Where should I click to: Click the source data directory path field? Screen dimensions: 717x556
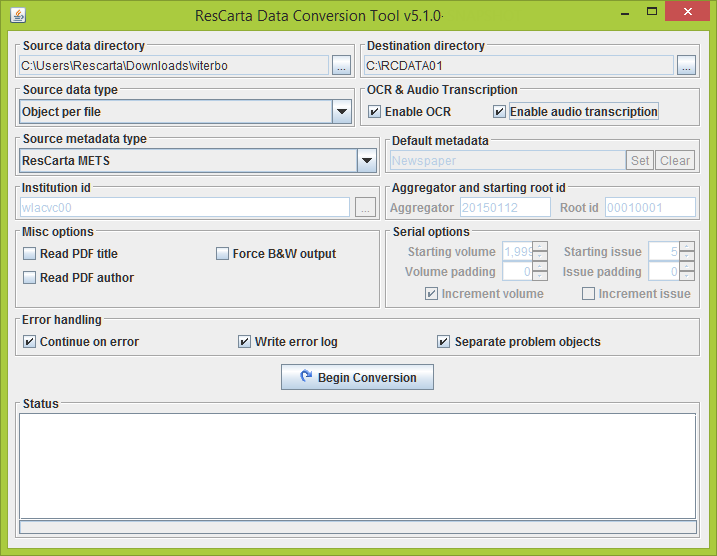pos(174,65)
